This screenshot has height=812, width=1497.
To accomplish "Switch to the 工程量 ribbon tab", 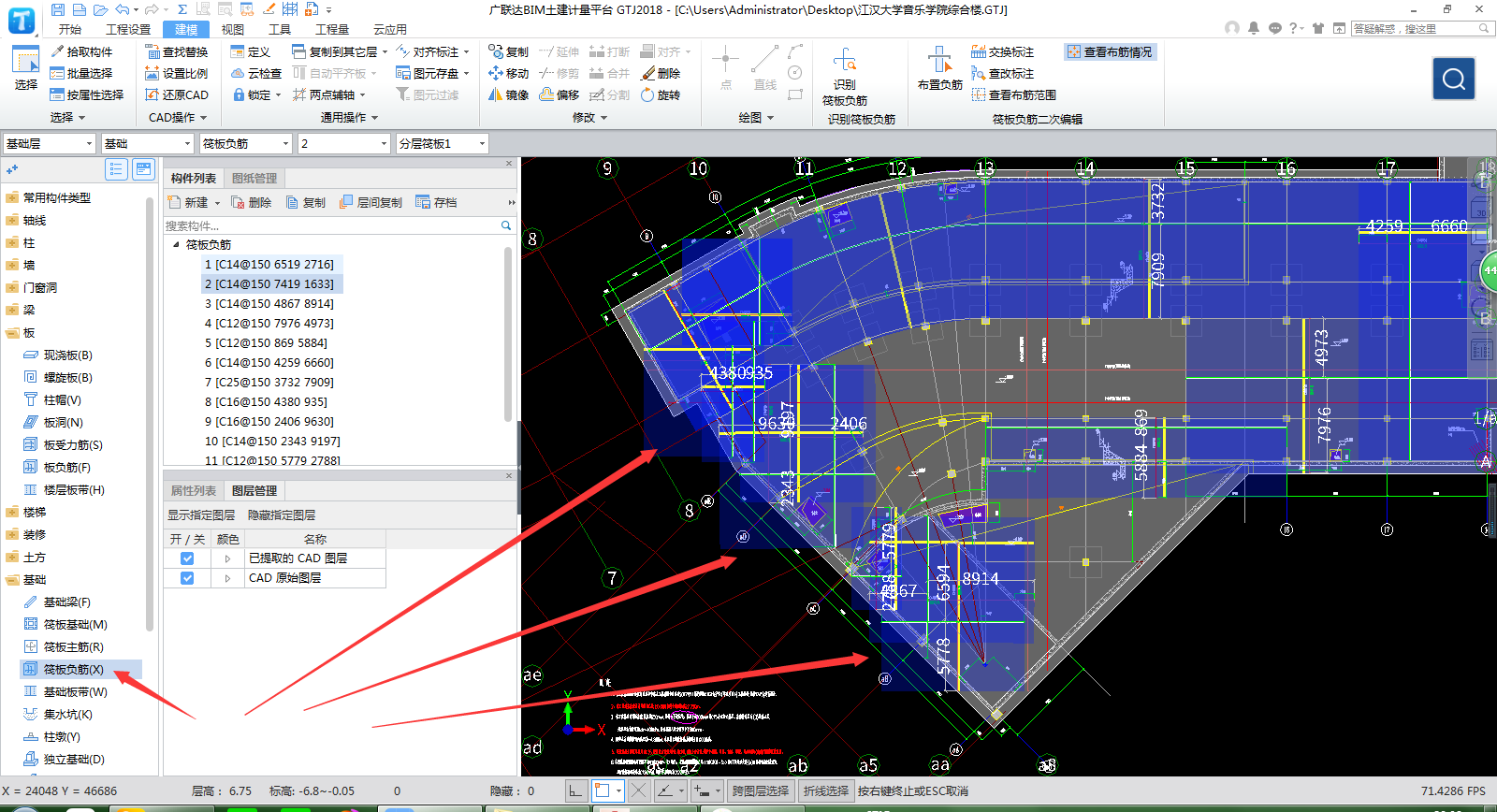I will click(332, 29).
